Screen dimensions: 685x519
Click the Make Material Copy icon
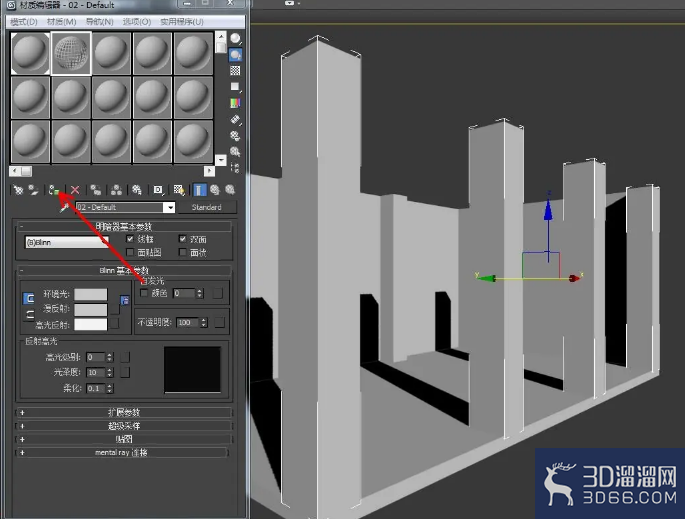coord(96,190)
